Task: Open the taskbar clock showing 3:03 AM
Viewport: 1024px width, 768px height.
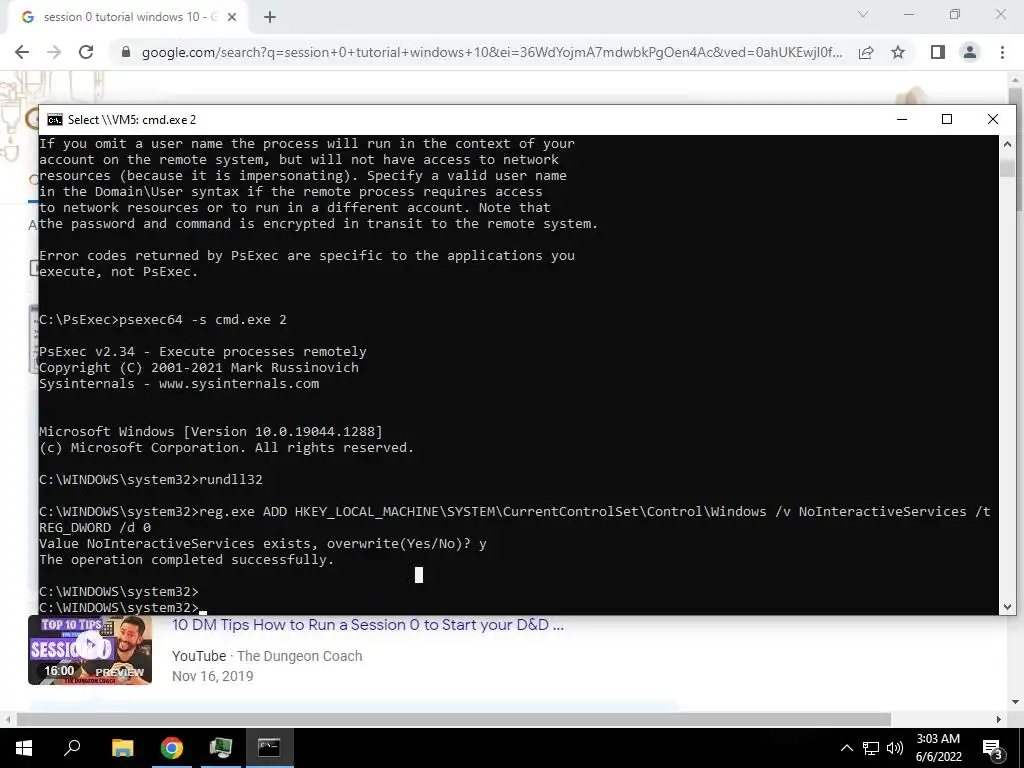Action: 938,748
